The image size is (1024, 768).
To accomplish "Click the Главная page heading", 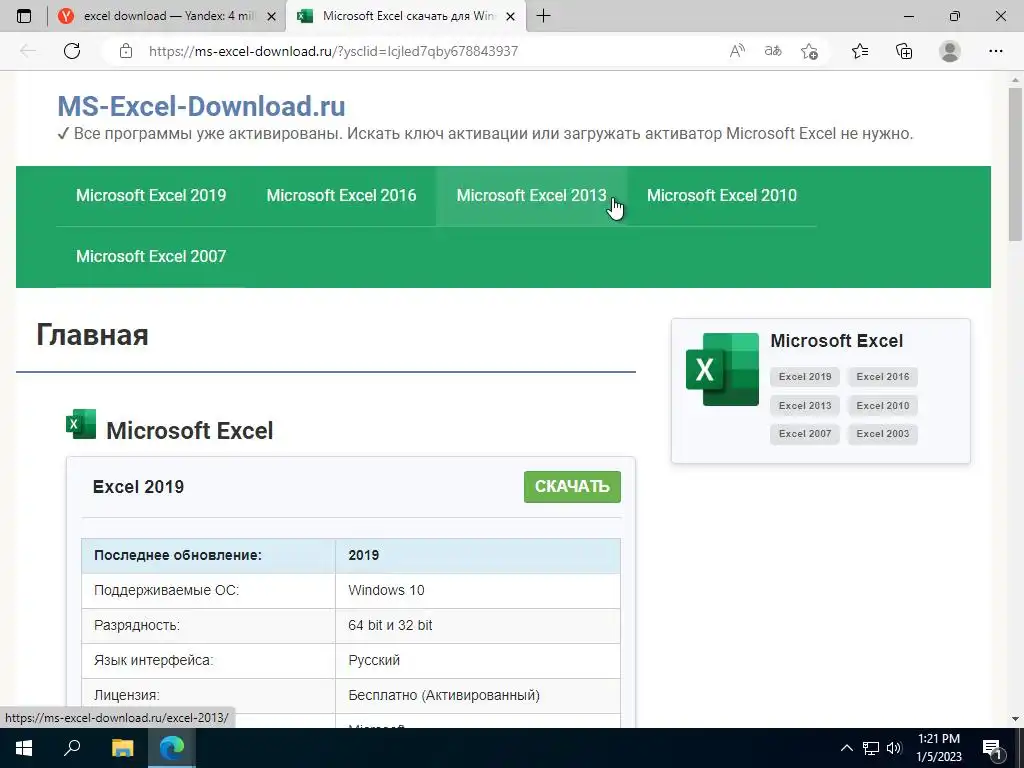I will (x=92, y=335).
